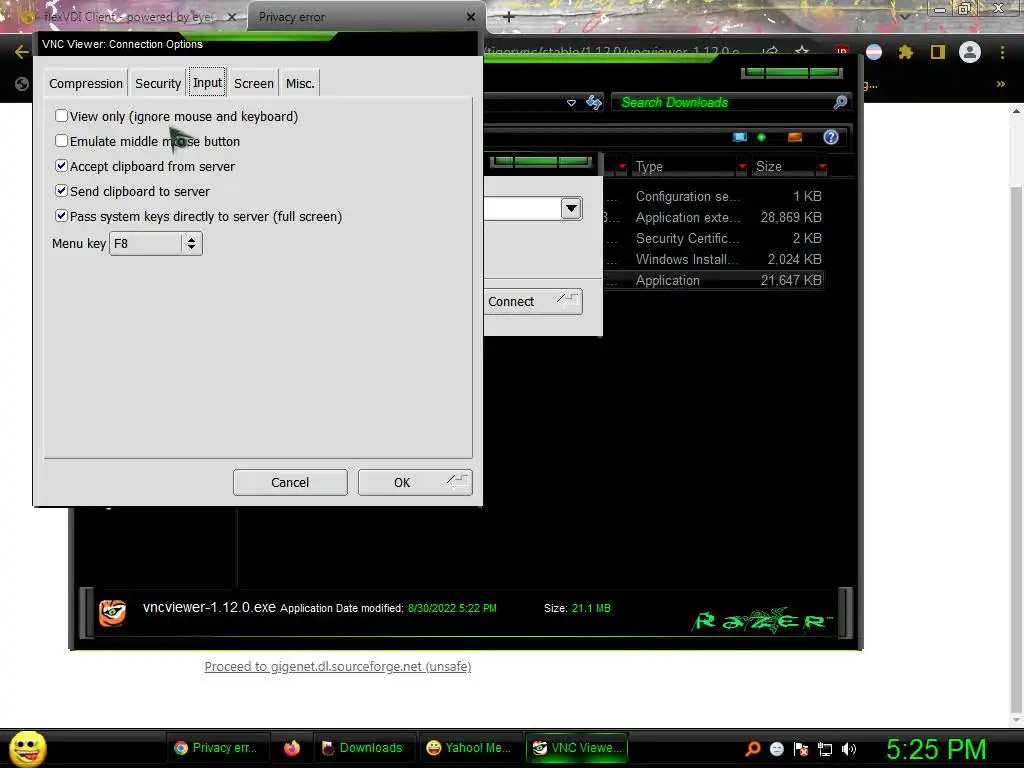Open a new browser tab with plus button

509,17
